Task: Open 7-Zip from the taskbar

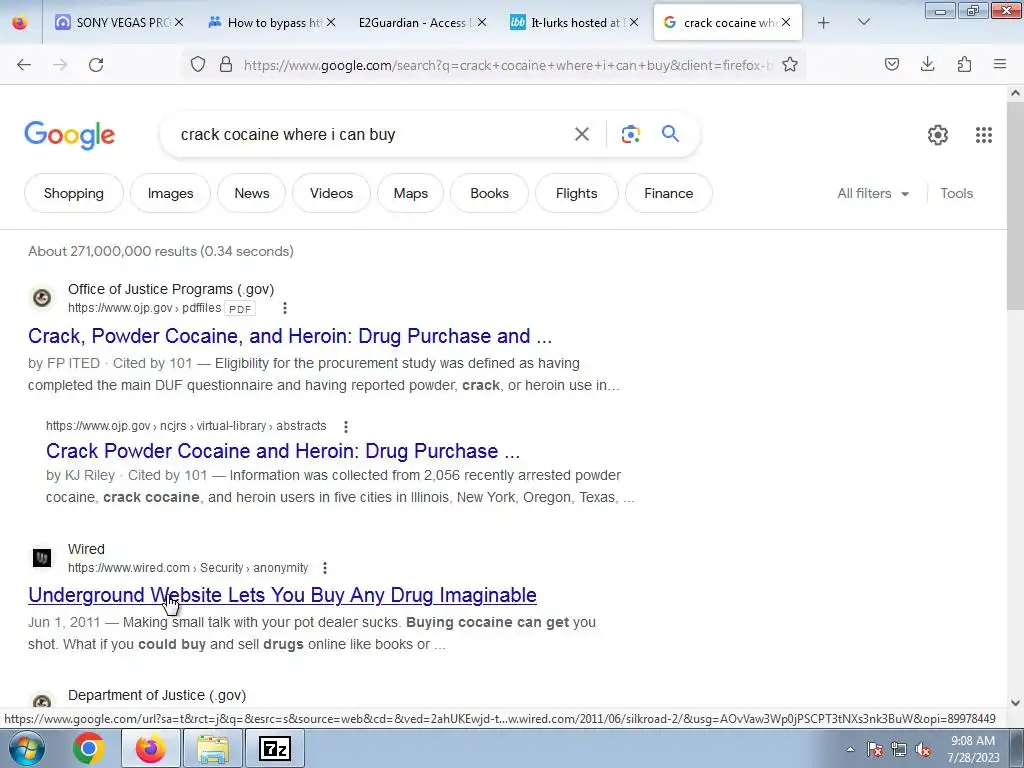Action: pyautogui.click(x=275, y=749)
